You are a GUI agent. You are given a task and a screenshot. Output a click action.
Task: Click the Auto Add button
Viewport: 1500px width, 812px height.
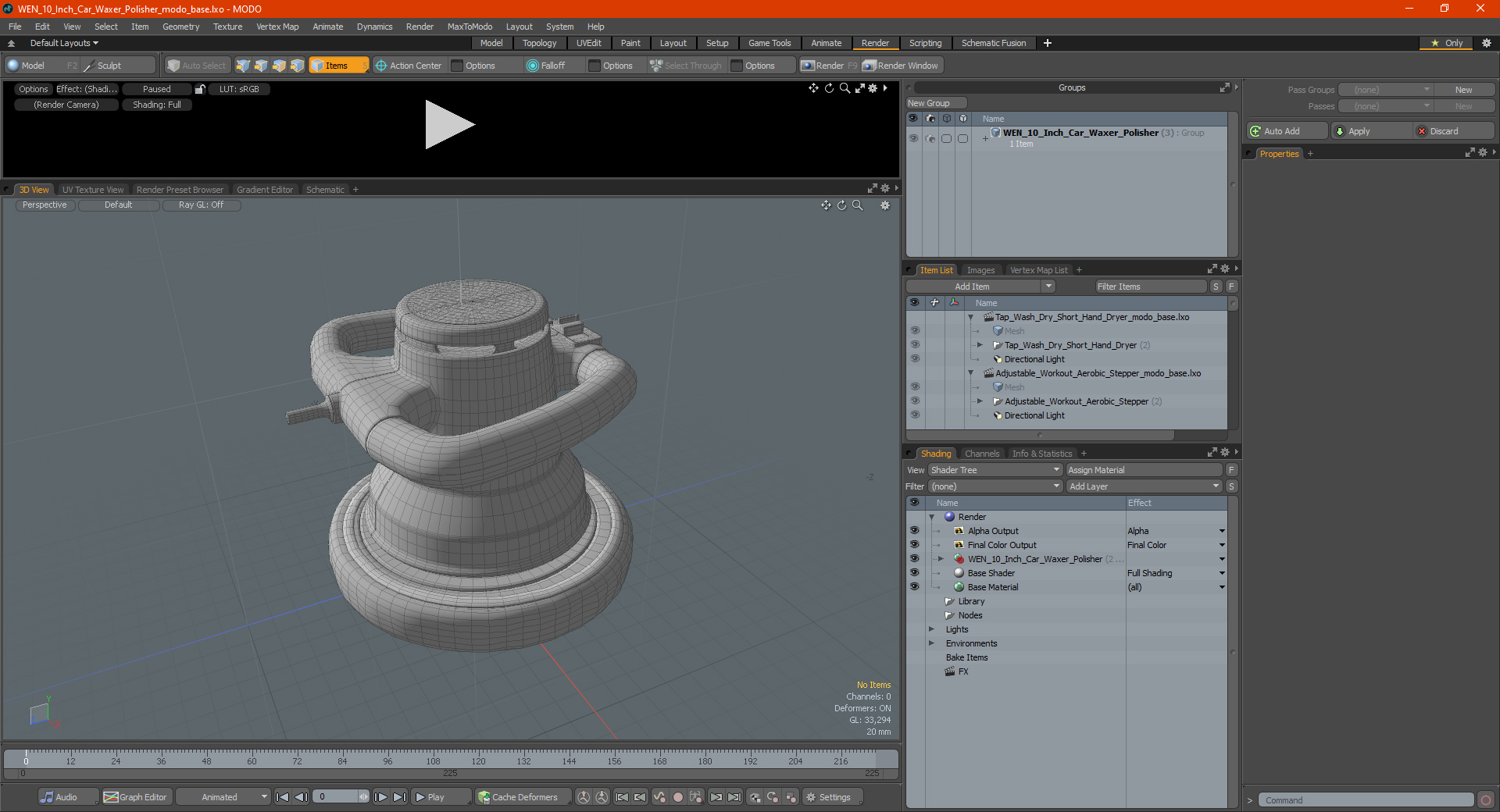click(x=1287, y=131)
